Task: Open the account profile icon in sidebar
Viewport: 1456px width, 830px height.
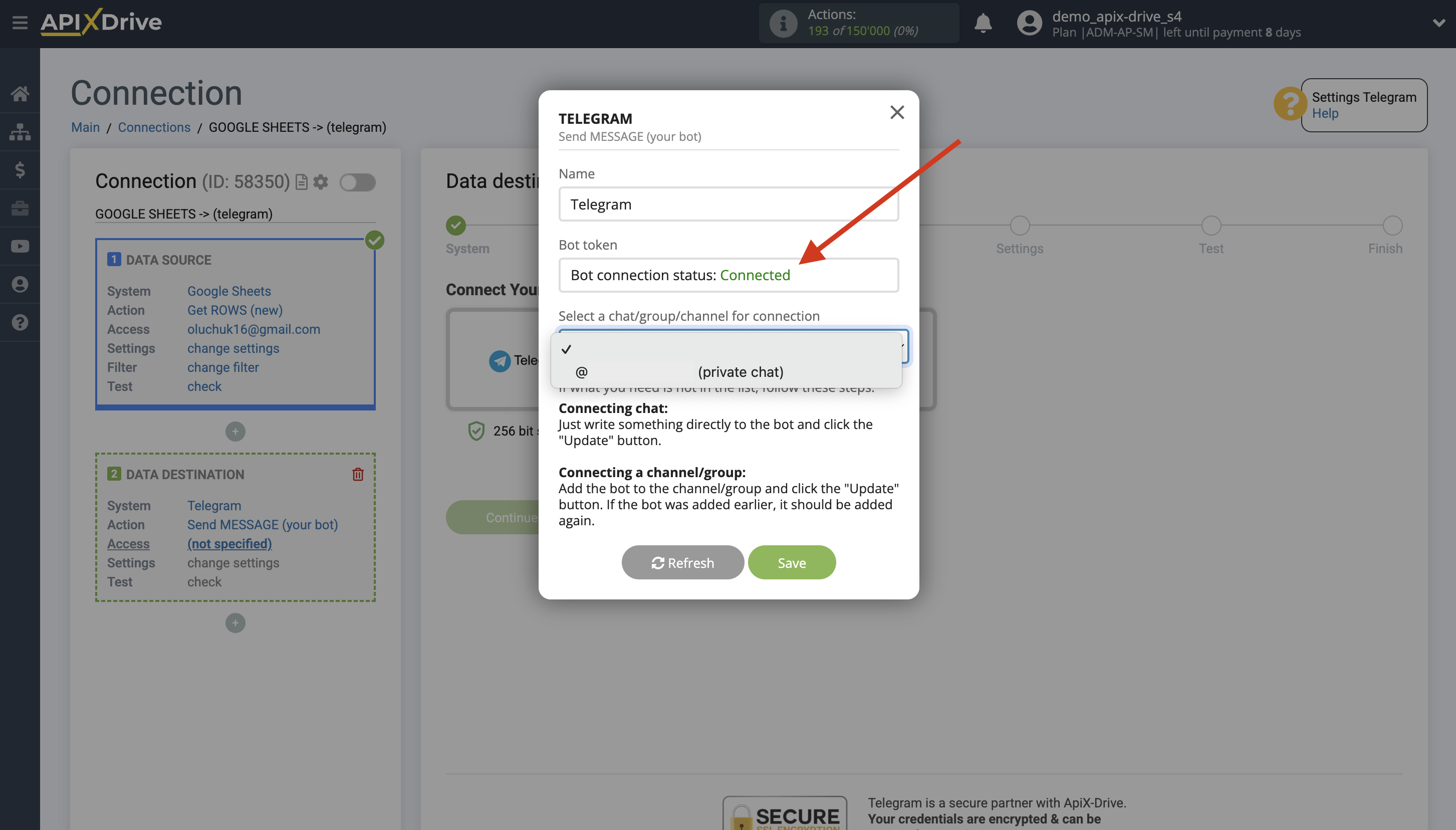Action: point(20,284)
